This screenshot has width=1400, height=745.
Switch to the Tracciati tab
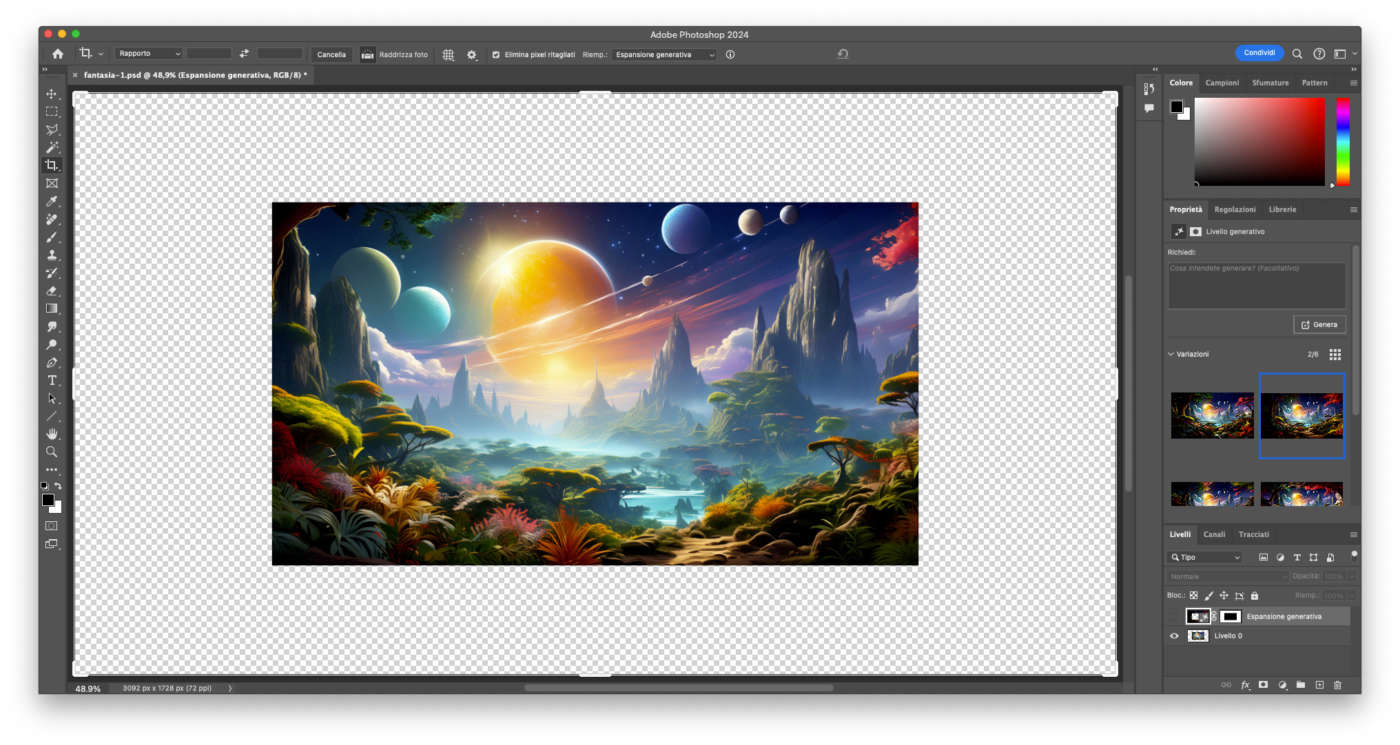tap(1254, 534)
